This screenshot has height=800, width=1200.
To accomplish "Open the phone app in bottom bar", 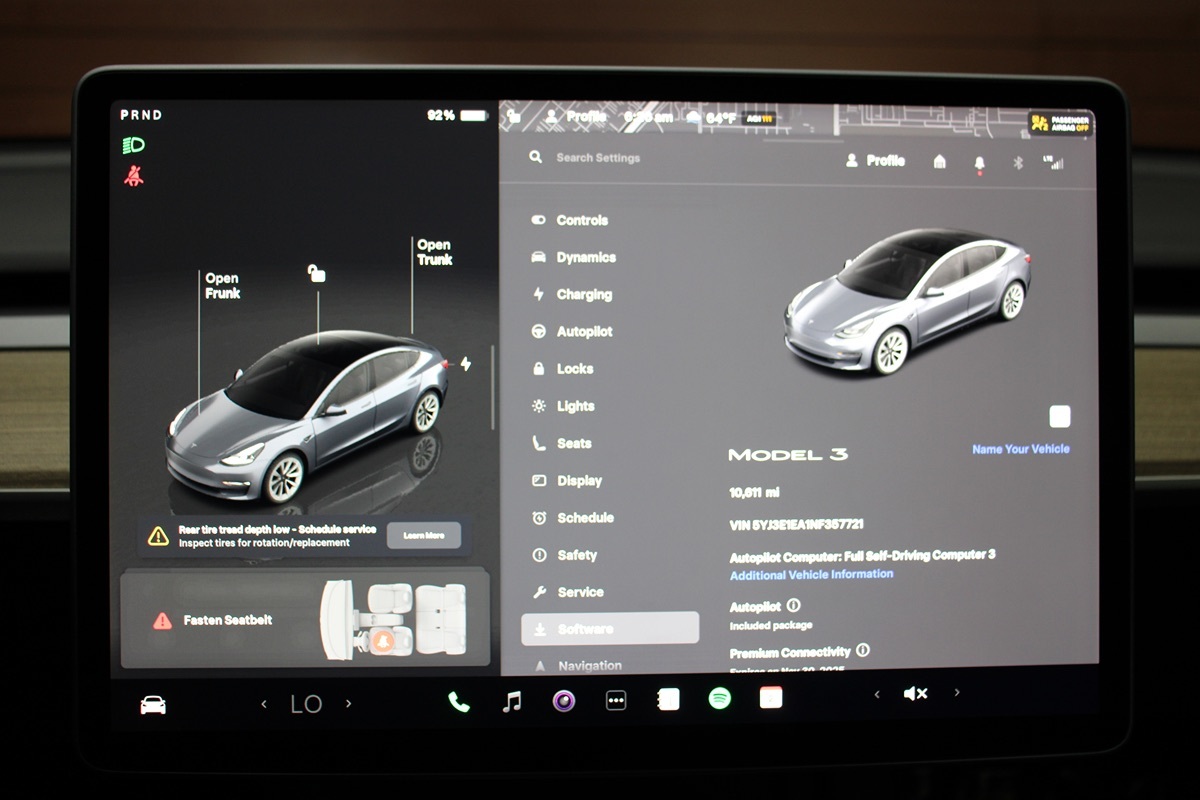I will [x=459, y=701].
